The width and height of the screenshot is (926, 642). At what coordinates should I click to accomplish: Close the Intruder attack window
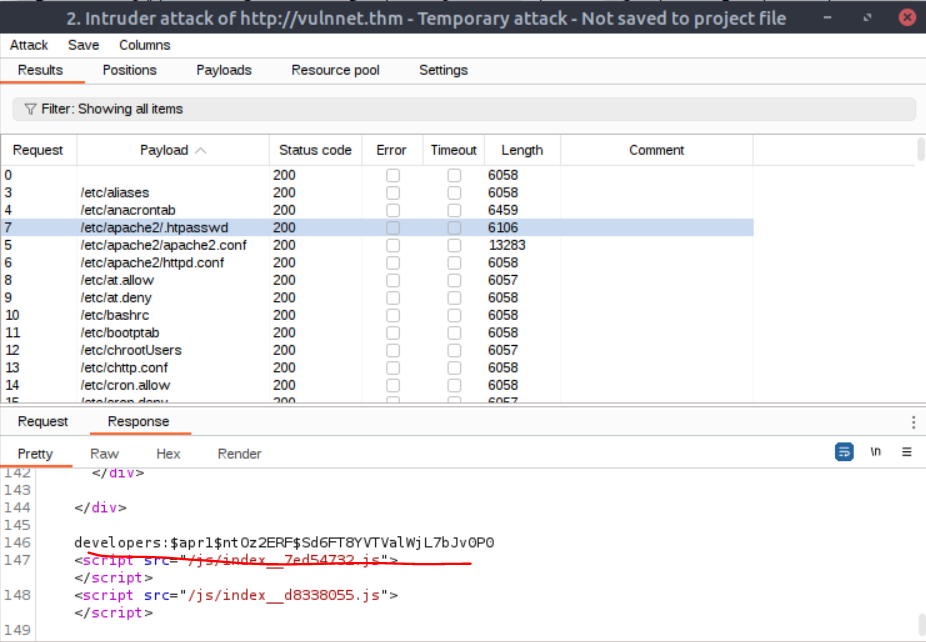tap(907, 17)
